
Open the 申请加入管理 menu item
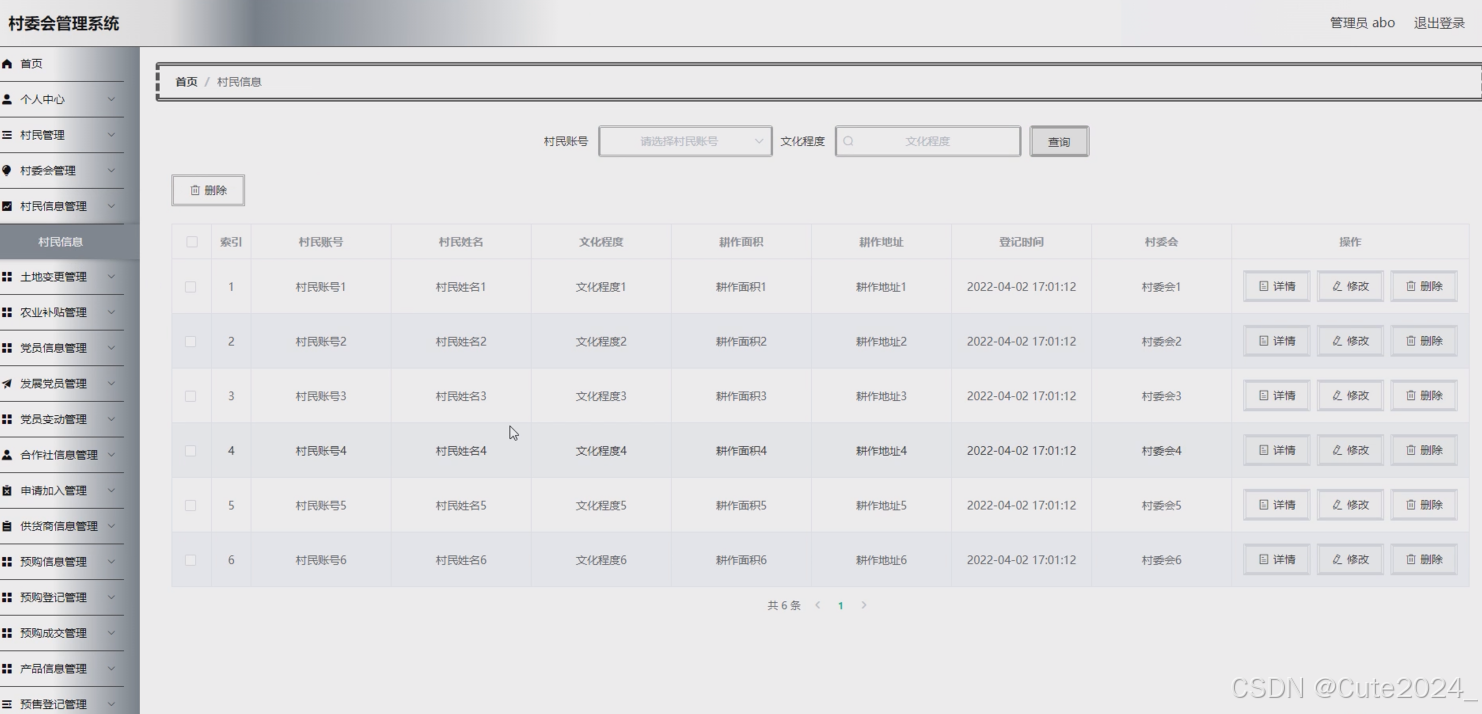(62, 491)
